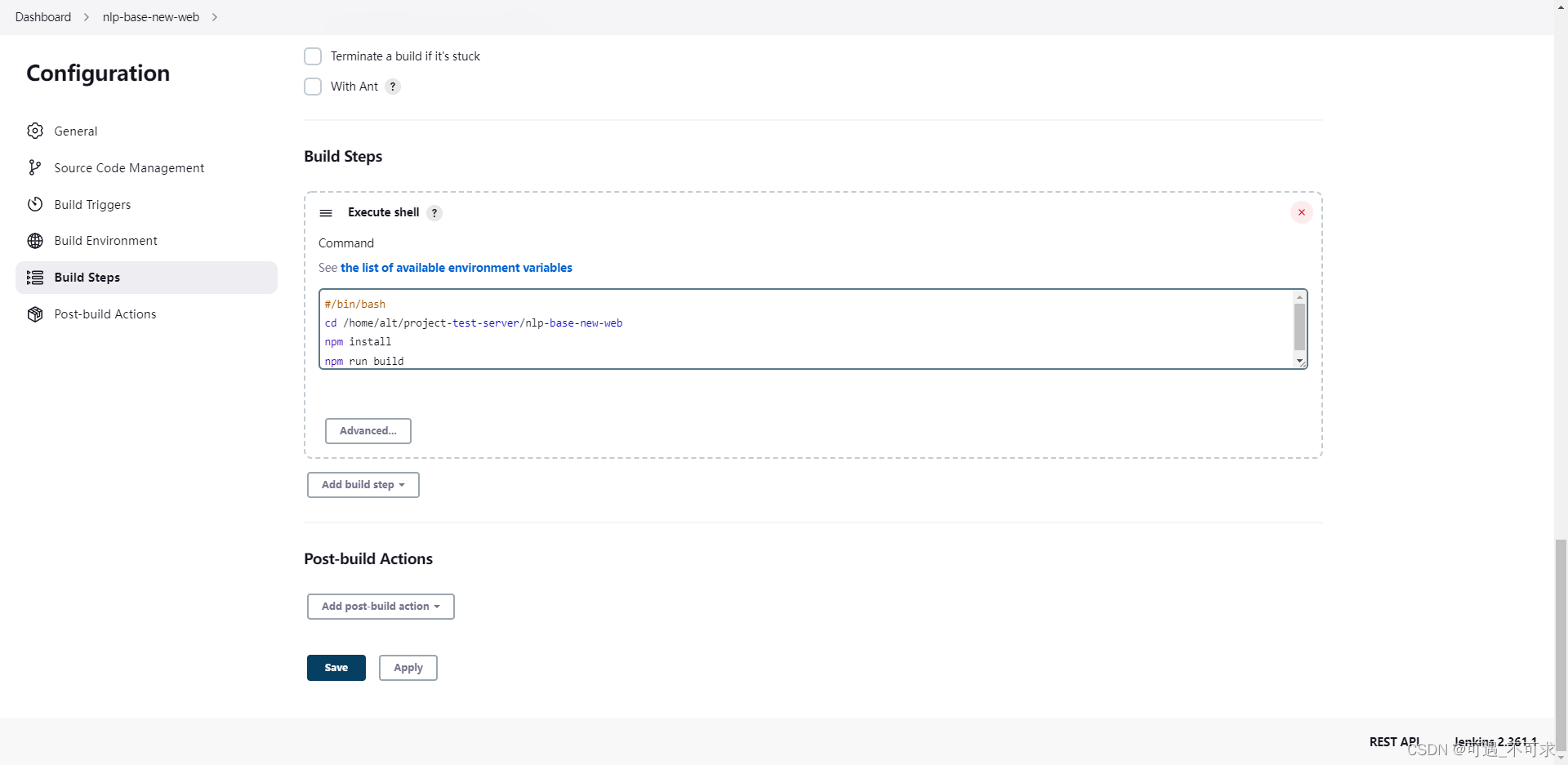Navigate to Dashboard breadcrumb
Viewport: 1568px width, 765px height.
43,17
